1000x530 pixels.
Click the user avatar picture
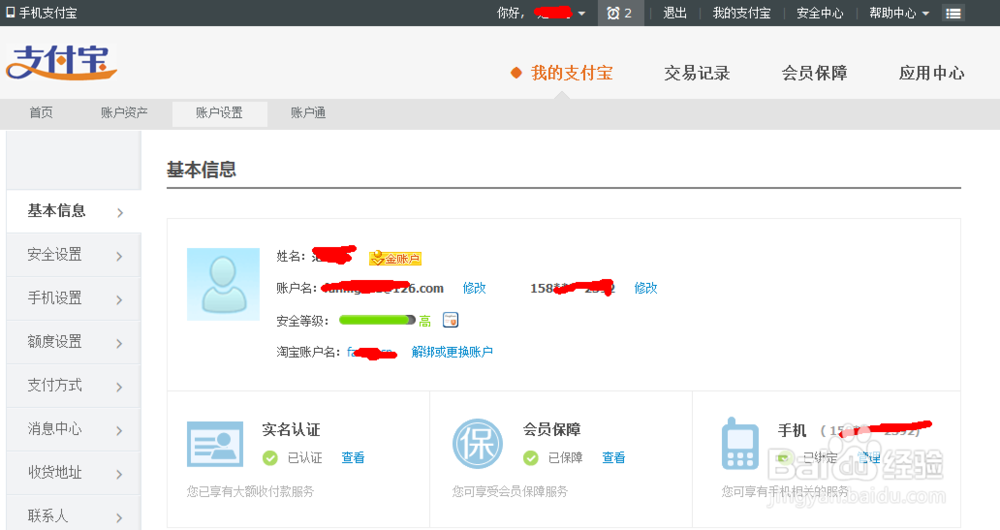223,284
